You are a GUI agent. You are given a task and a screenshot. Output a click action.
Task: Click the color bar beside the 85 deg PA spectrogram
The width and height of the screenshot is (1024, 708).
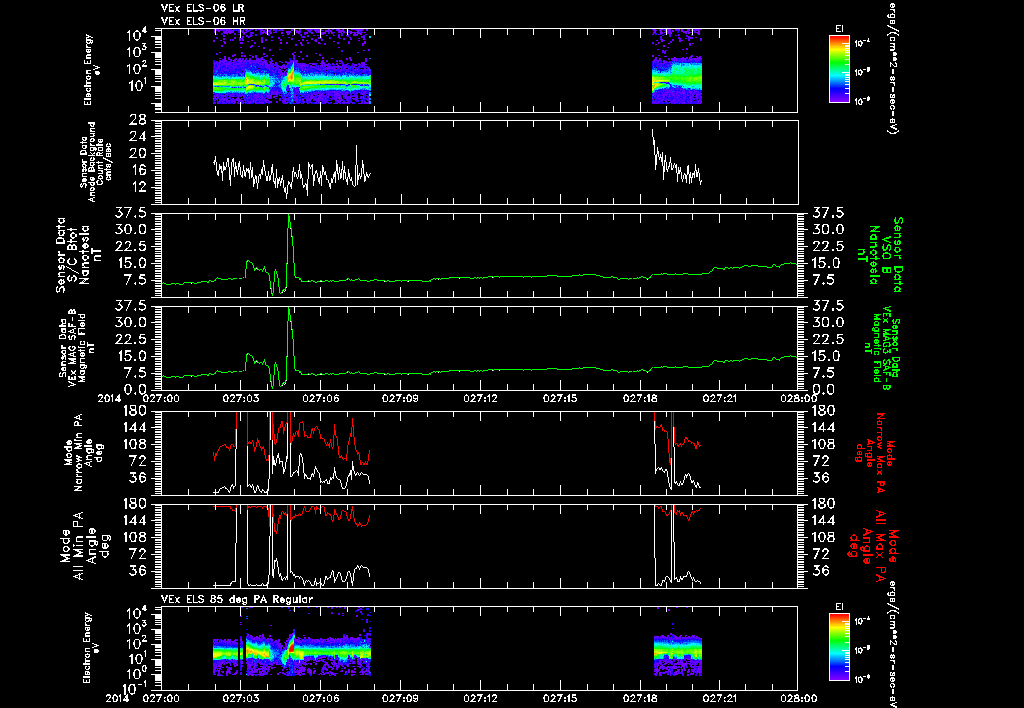839,647
